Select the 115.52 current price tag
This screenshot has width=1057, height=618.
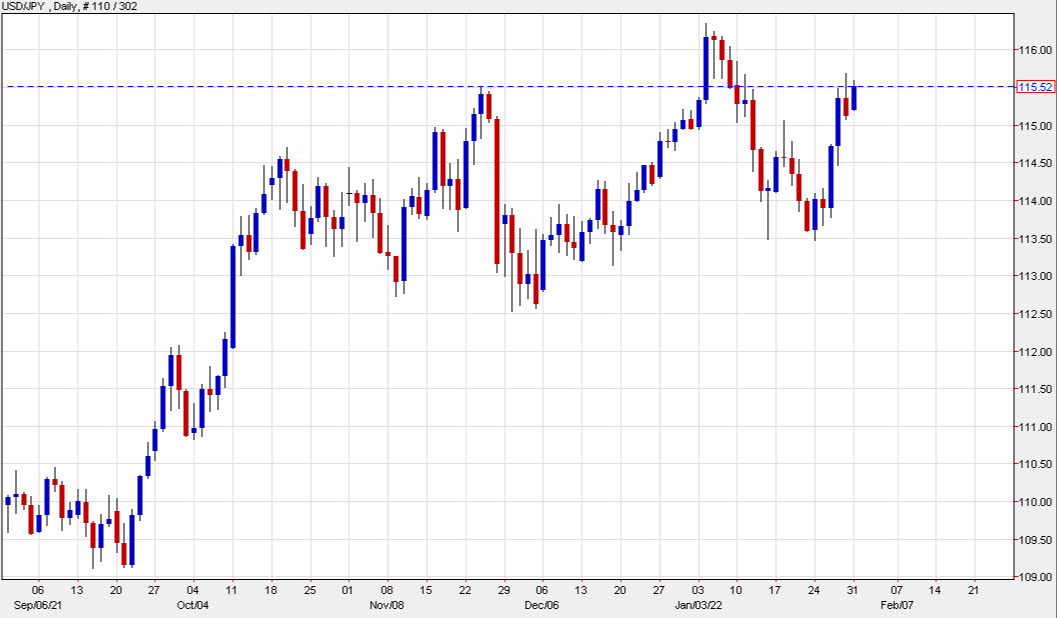[x=1035, y=87]
